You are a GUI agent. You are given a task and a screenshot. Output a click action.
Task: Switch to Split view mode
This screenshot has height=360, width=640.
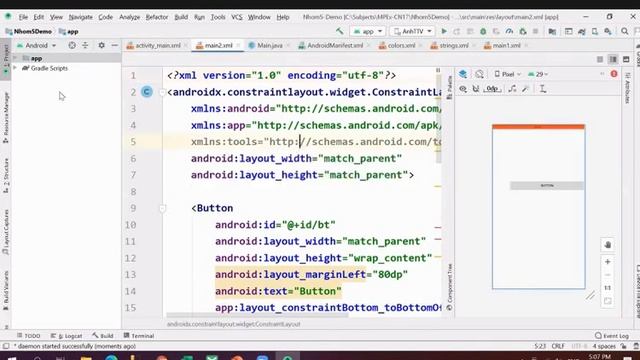point(613,60)
